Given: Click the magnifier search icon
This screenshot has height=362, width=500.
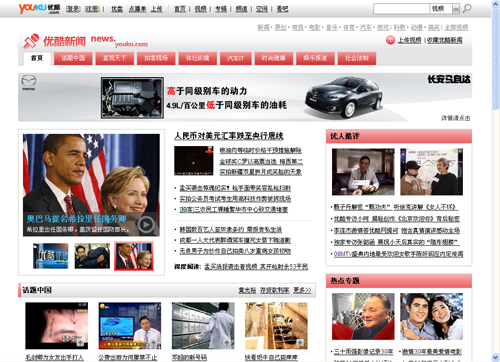Looking at the screenshot, I should (x=467, y=8).
